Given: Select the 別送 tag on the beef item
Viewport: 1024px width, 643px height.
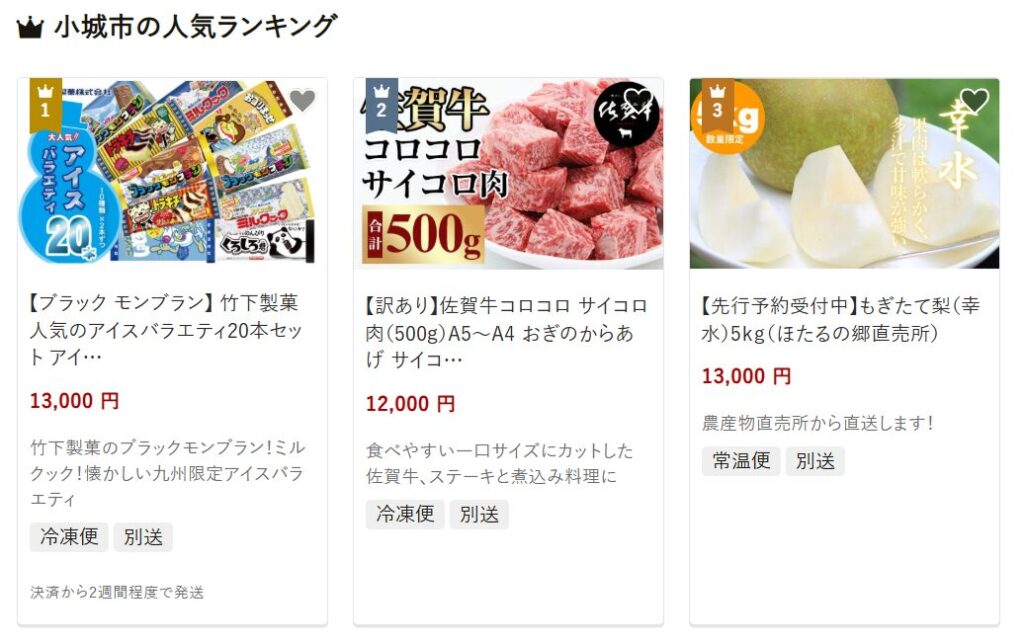Looking at the screenshot, I should (x=479, y=514).
